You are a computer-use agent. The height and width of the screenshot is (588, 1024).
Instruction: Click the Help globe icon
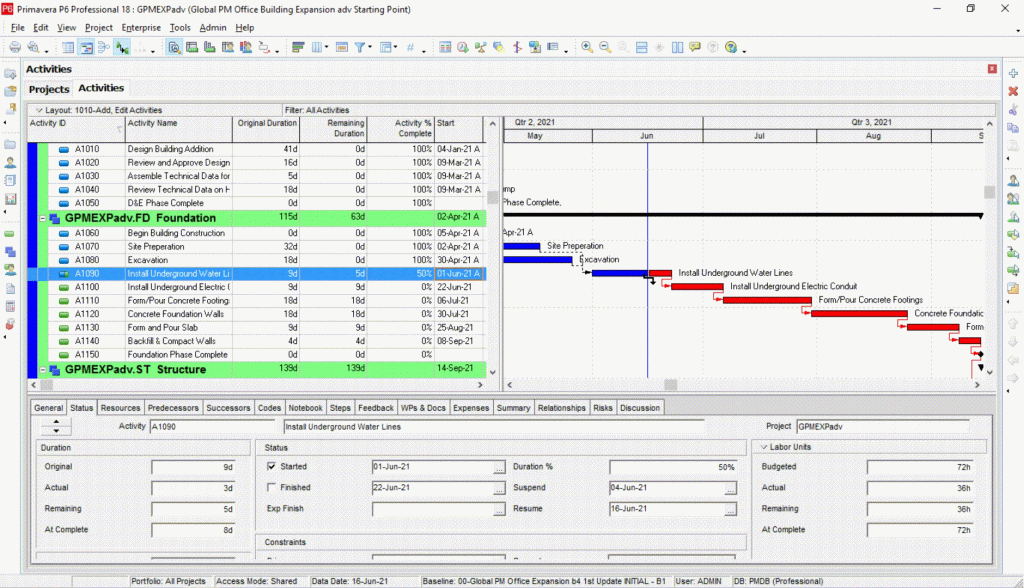(731, 47)
